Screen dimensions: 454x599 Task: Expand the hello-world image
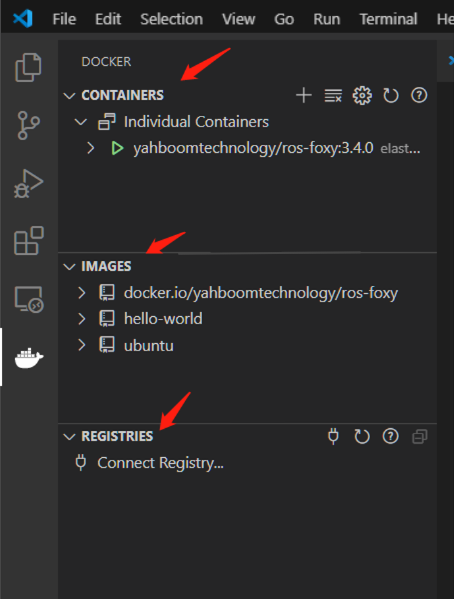pyautogui.click(x=81, y=319)
